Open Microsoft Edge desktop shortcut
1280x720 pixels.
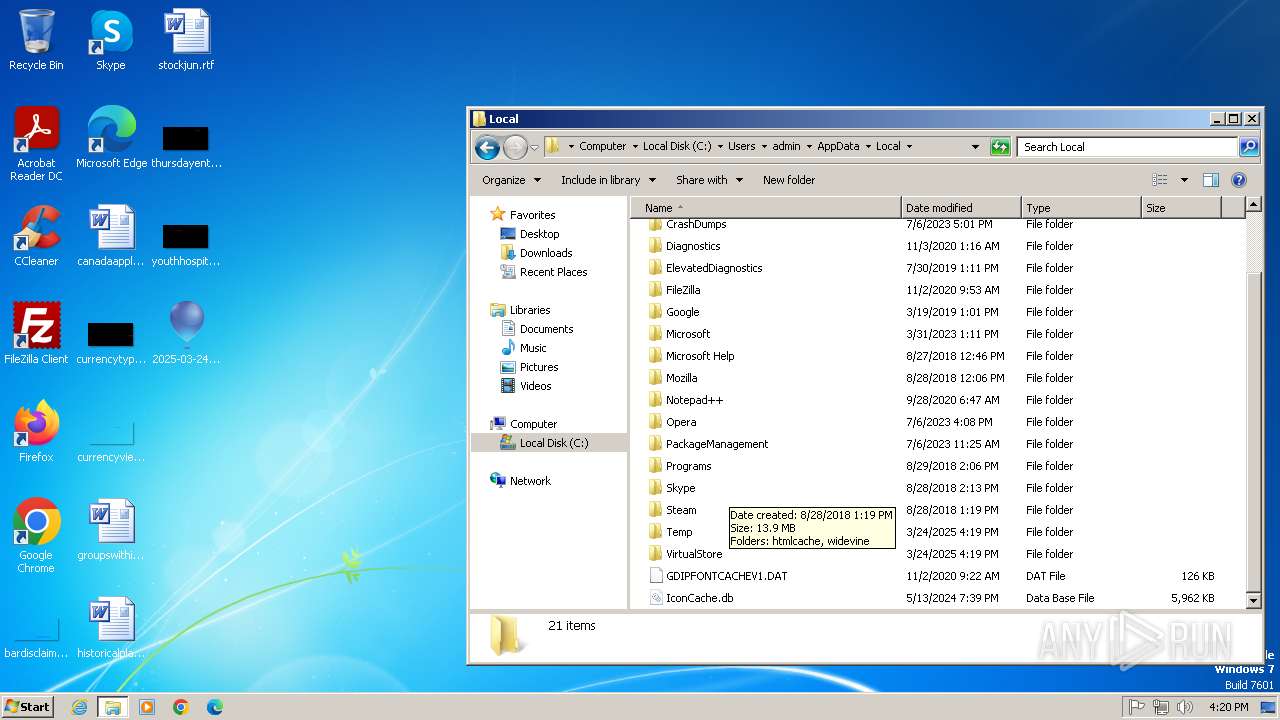click(x=111, y=138)
